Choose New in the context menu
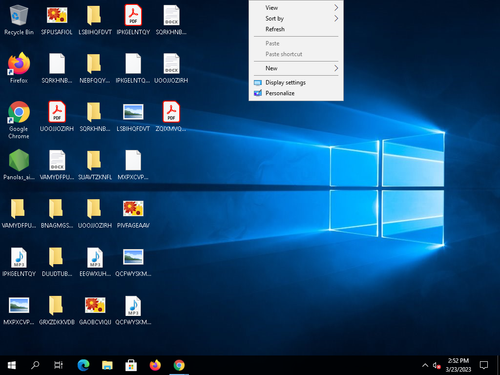Viewport: 500px width, 375px height. pyautogui.click(x=296, y=68)
